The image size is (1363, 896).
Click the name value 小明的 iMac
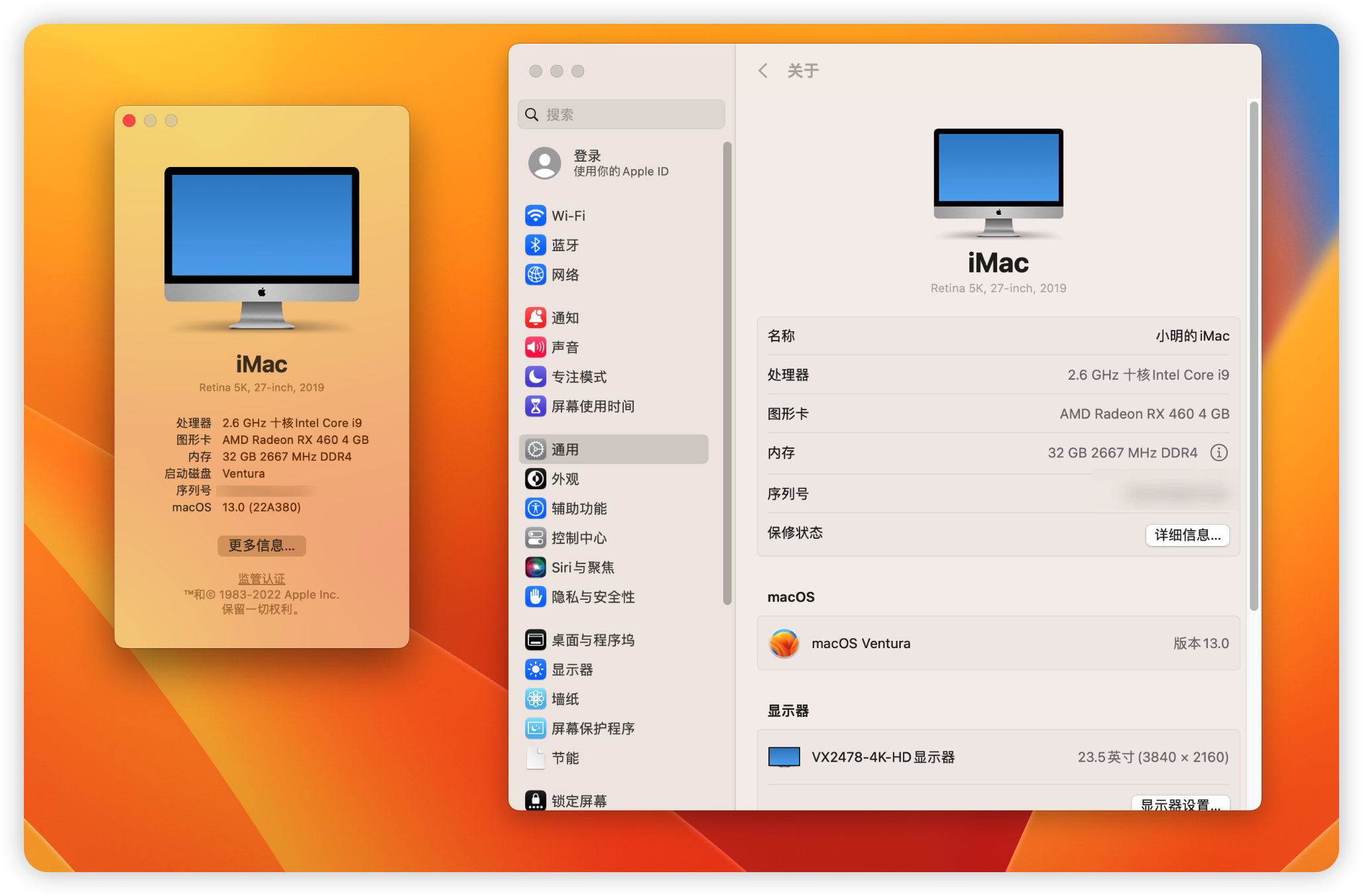pos(1193,336)
